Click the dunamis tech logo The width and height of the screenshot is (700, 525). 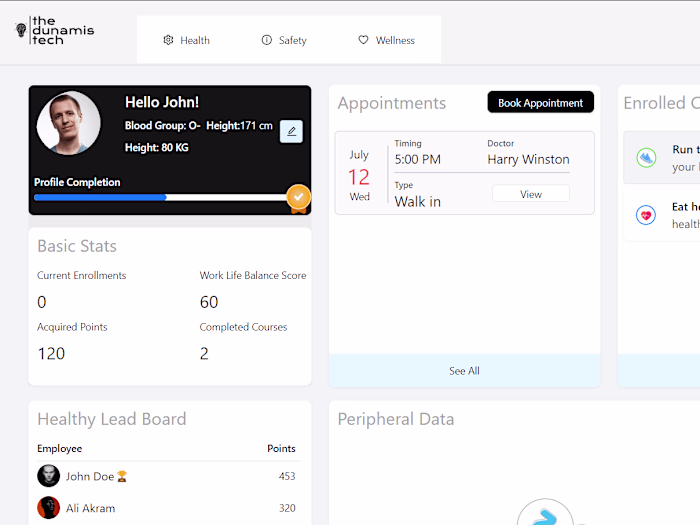click(54, 30)
